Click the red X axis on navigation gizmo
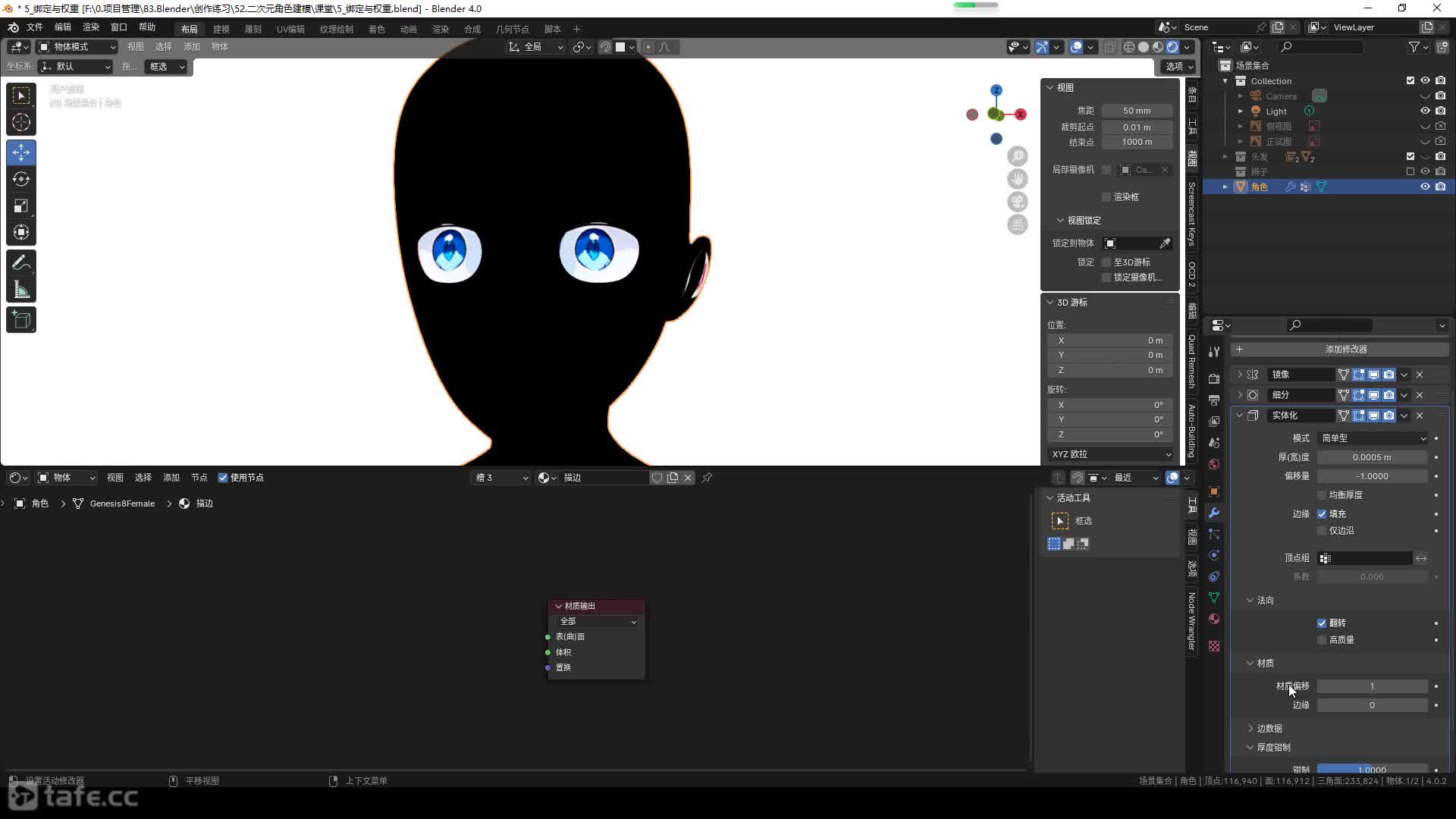1456x819 pixels. point(1021,115)
